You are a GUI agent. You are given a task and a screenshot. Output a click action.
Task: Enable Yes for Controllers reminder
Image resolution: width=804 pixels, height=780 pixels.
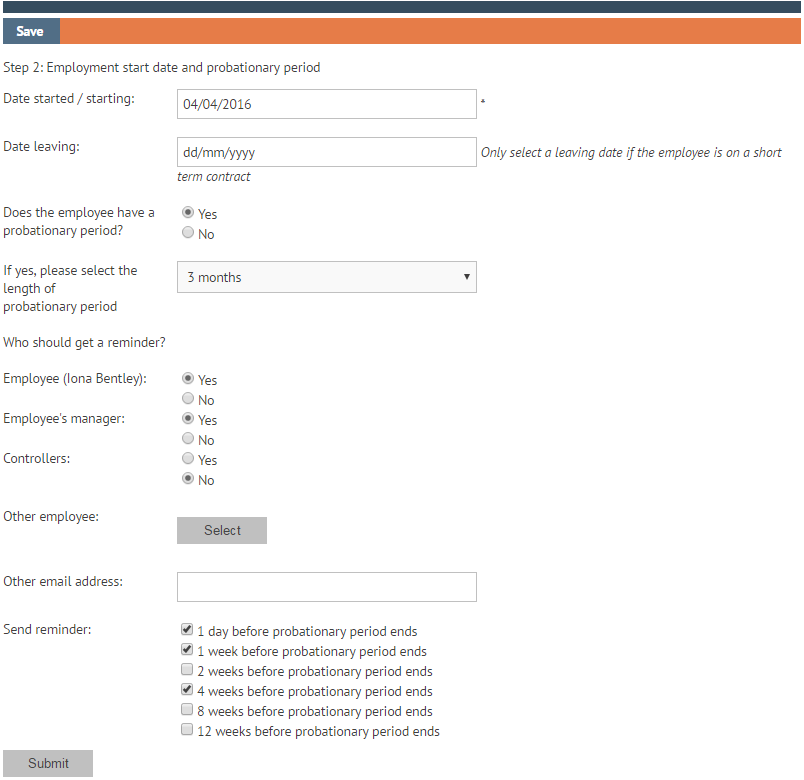(188, 458)
